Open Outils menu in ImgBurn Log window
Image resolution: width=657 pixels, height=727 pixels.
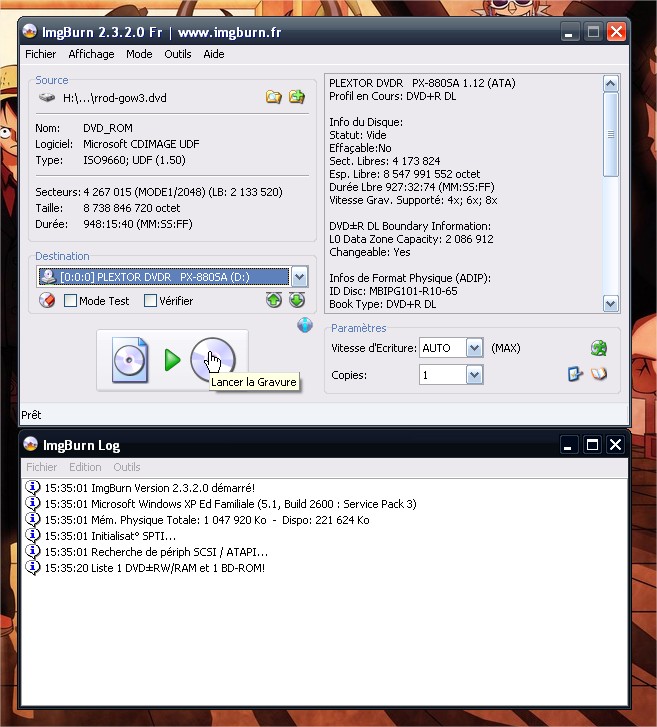coord(127,467)
